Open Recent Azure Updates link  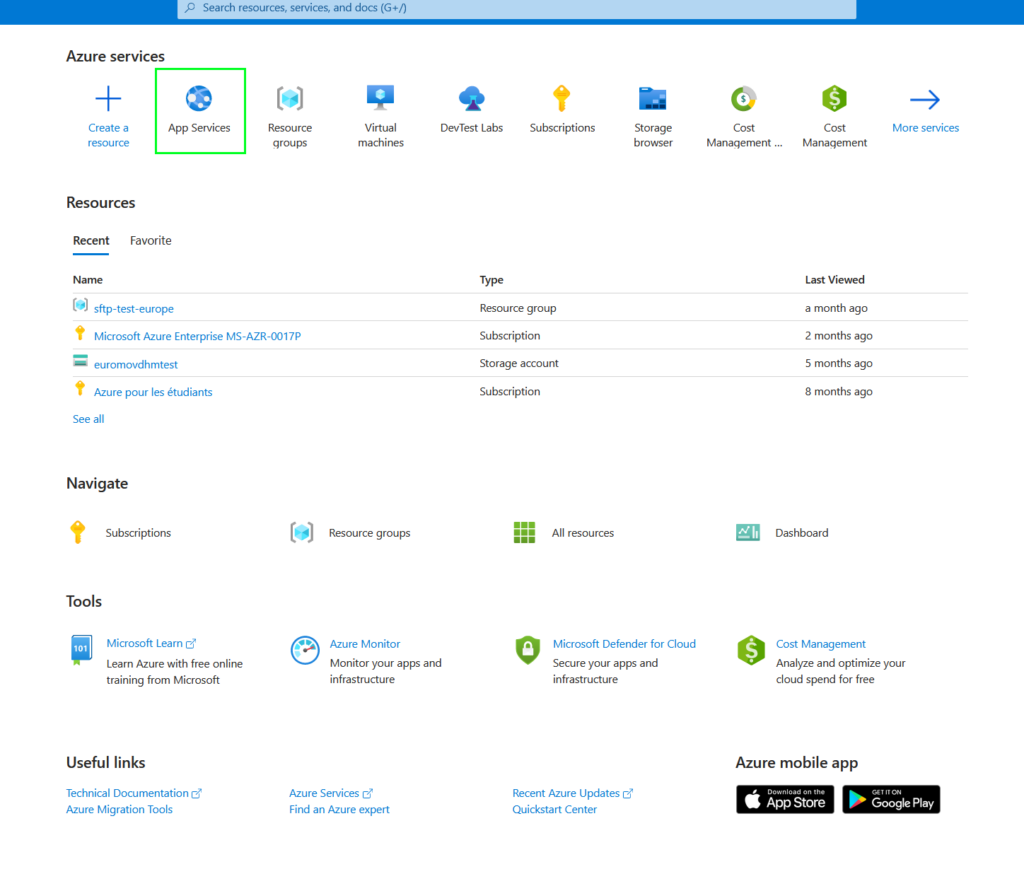coord(573,793)
